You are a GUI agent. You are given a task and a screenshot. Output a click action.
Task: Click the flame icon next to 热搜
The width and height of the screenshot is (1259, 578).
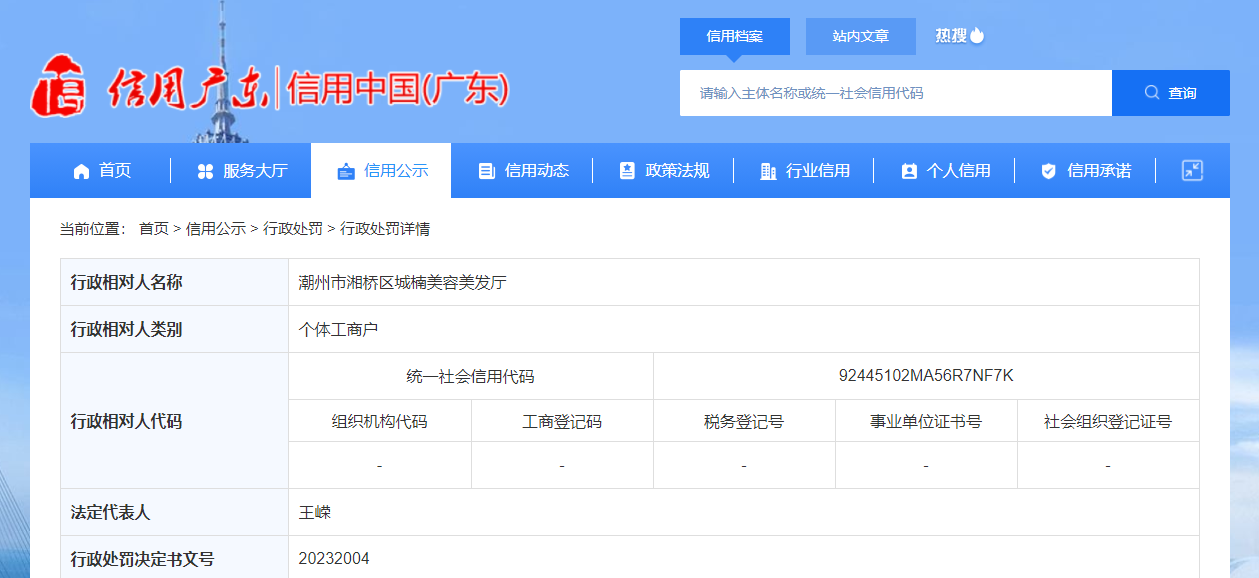click(x=977, y=35)
